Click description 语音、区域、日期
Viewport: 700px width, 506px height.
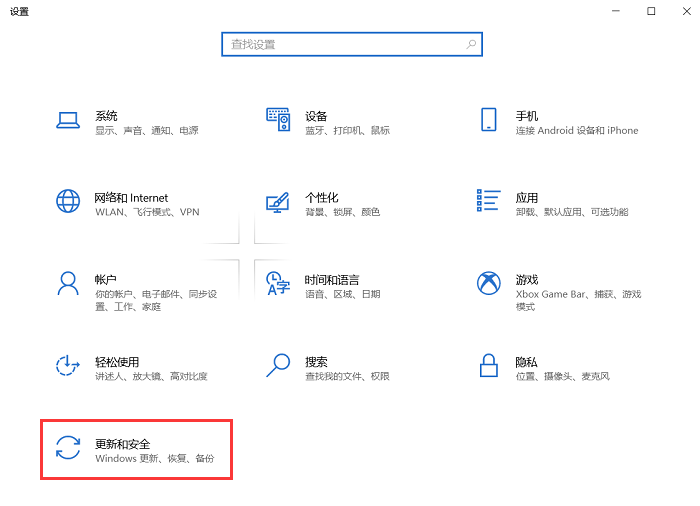coord(342,294)
